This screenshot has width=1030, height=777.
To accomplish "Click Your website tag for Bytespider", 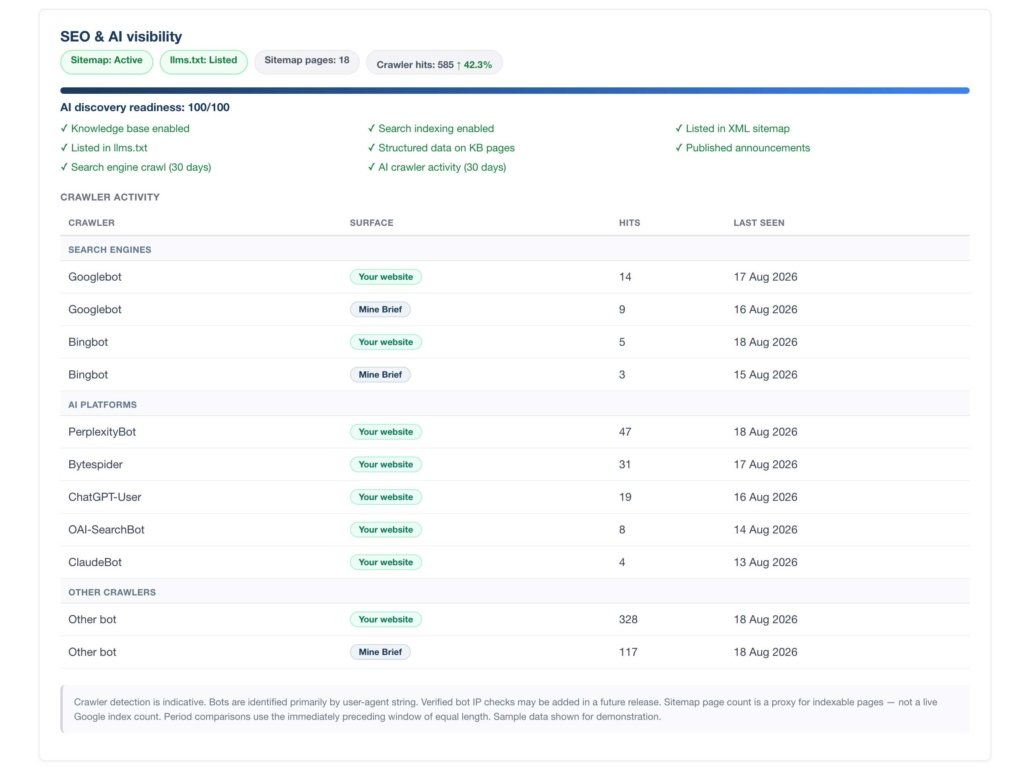I will (x=386, y=464).
